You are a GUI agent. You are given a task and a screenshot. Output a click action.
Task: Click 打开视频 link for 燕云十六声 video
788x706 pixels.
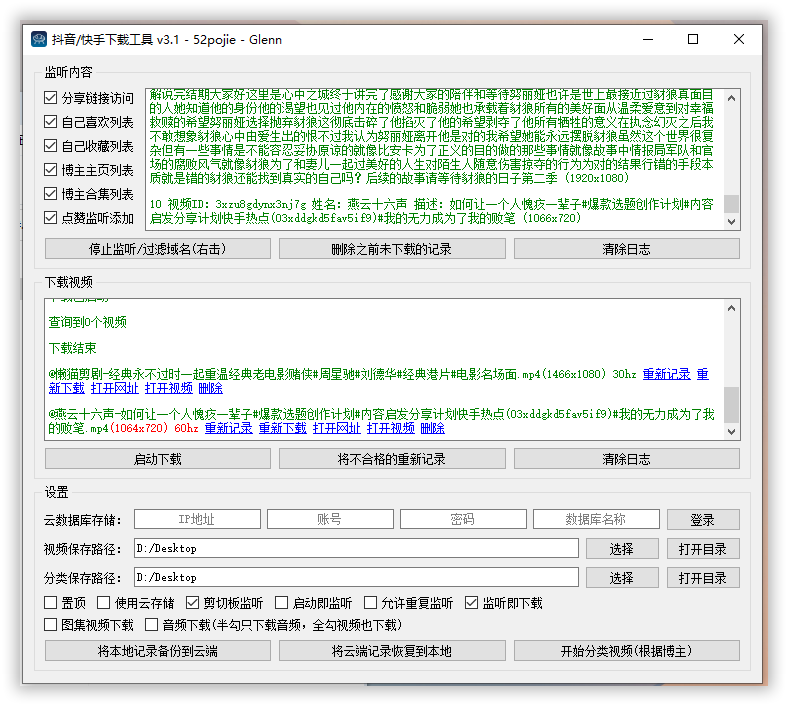[391, 428]
